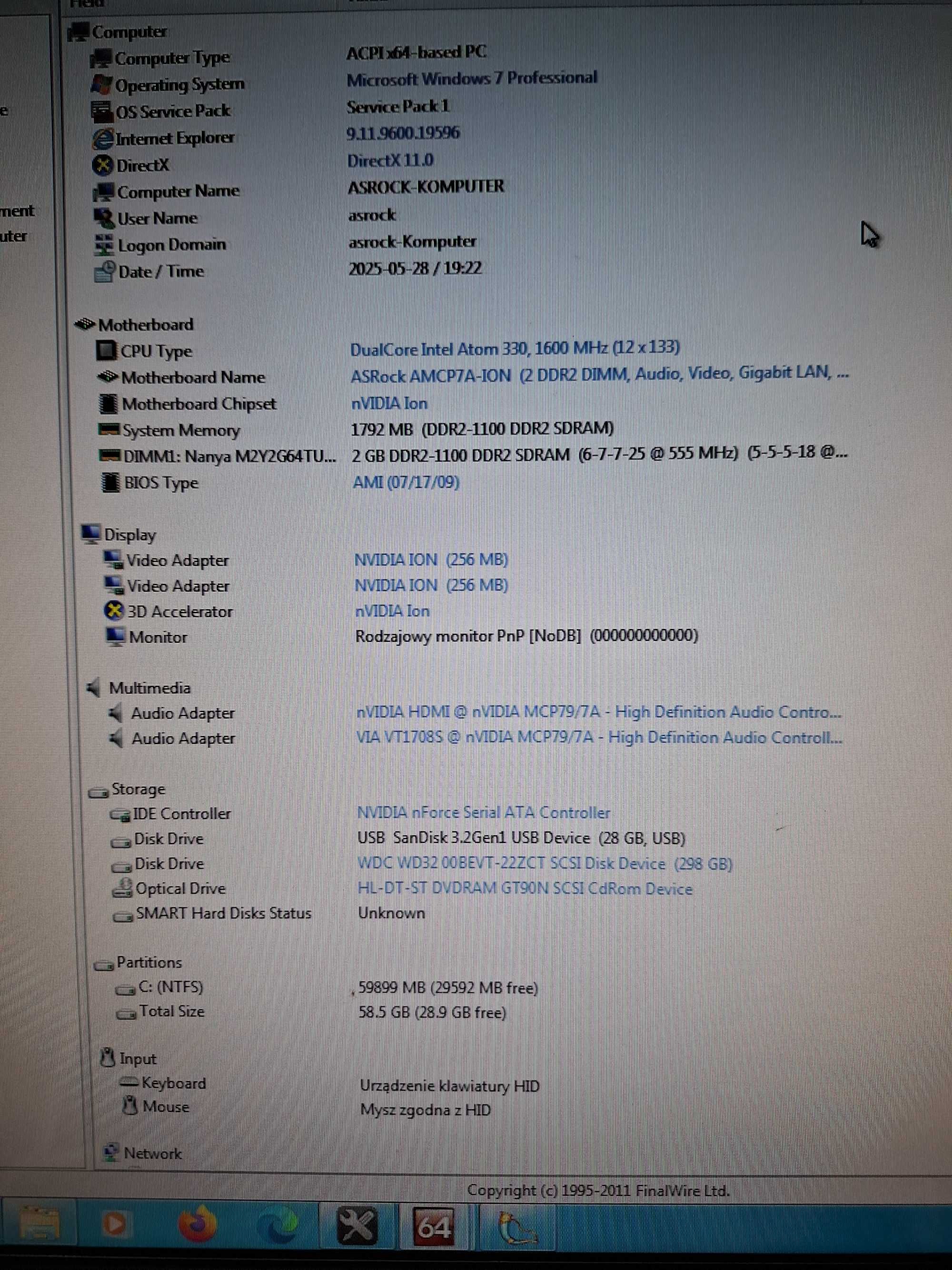Click the Mouse row icon
Image resolution: width=952 pixels, height=1270 pixels.
pos(131,1106)
